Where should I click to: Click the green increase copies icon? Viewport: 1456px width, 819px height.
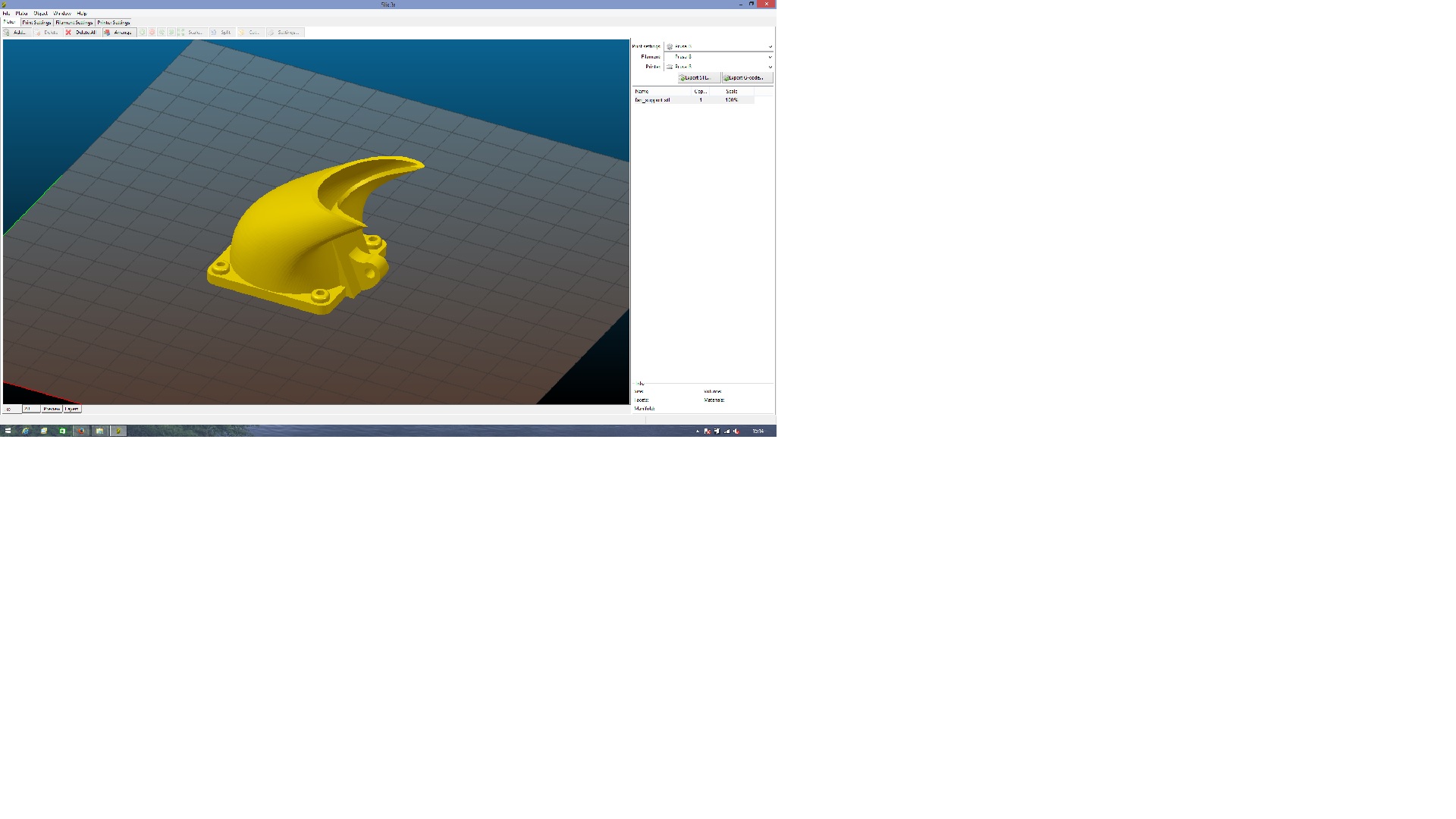click(143, 33)
